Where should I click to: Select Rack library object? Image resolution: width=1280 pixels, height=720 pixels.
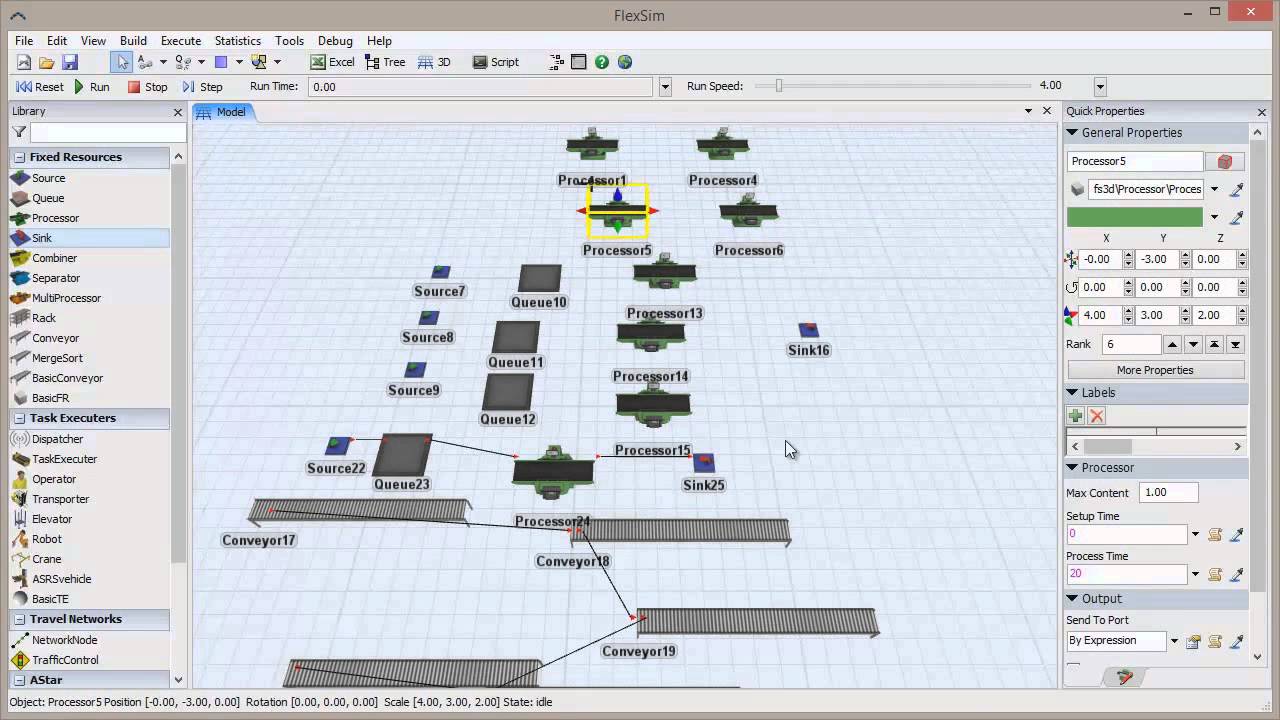pos(44,318)
